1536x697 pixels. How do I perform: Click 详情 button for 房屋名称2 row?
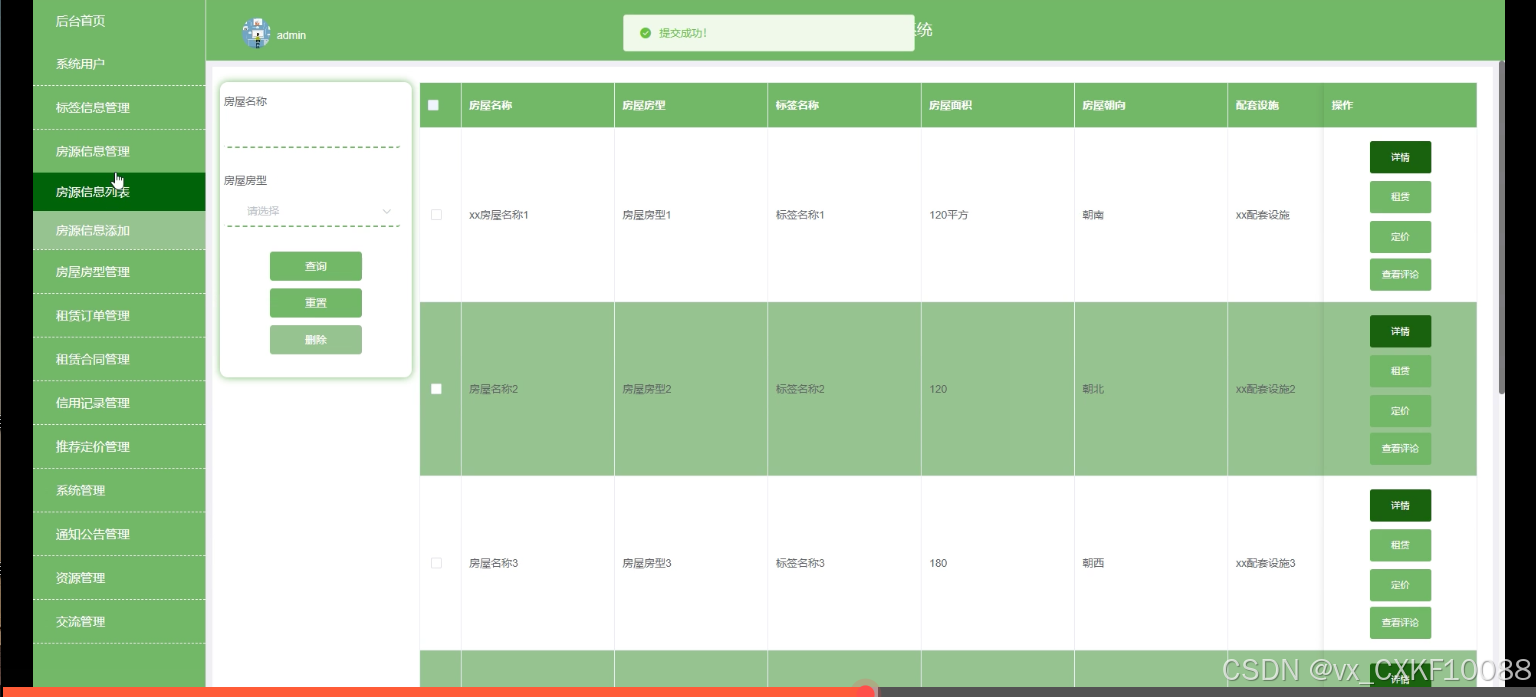click(x=1400, y=331)
